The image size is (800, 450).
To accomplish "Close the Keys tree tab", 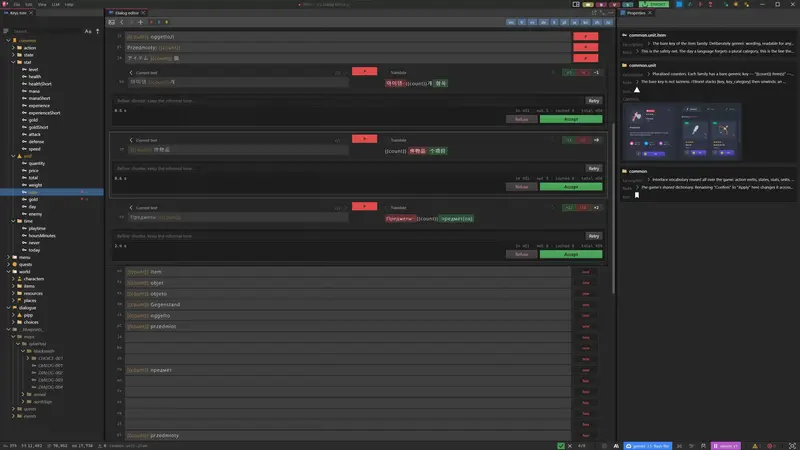I will (x=31, y=13).
